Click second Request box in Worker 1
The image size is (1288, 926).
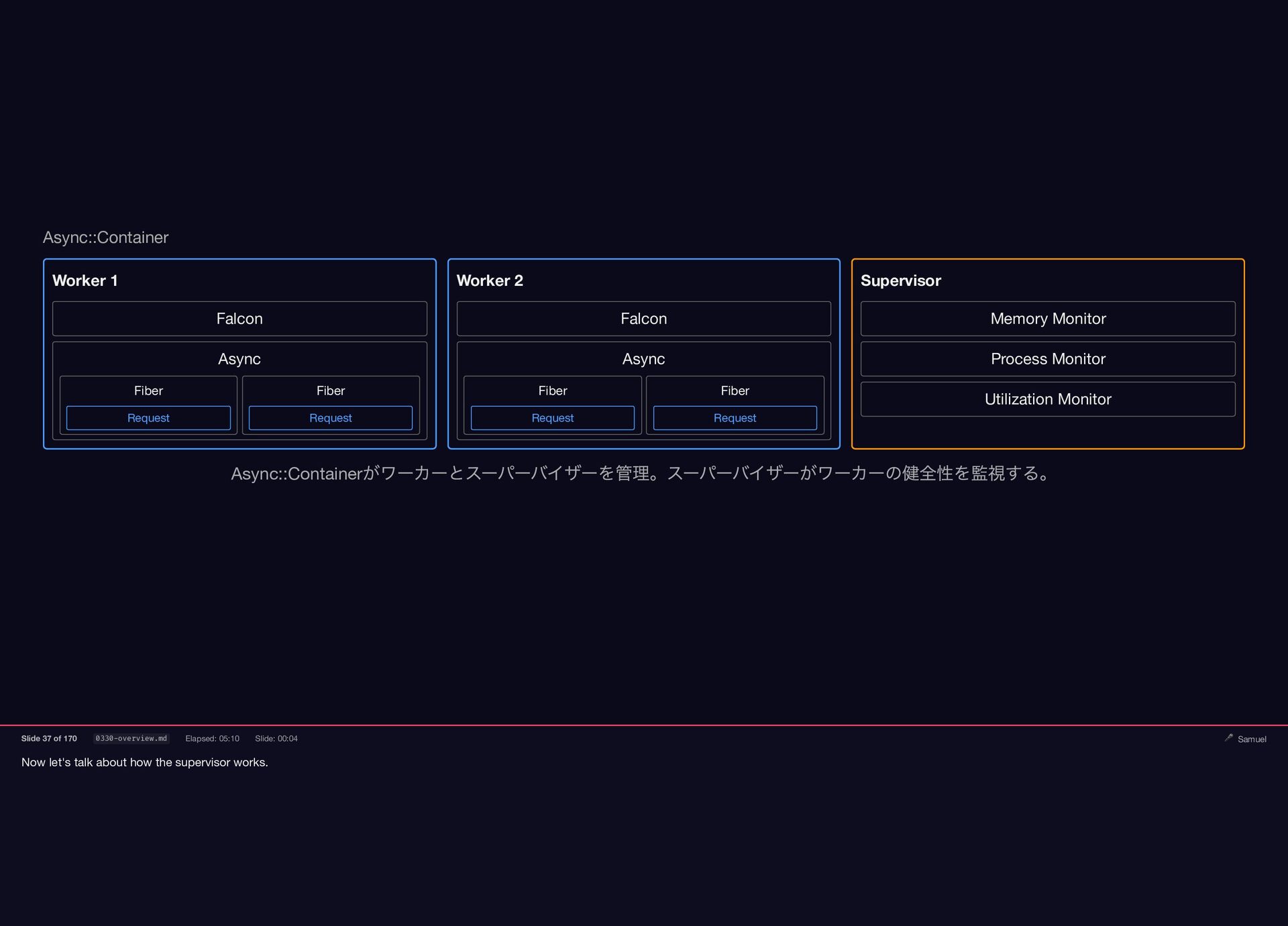tap(330, 418)
